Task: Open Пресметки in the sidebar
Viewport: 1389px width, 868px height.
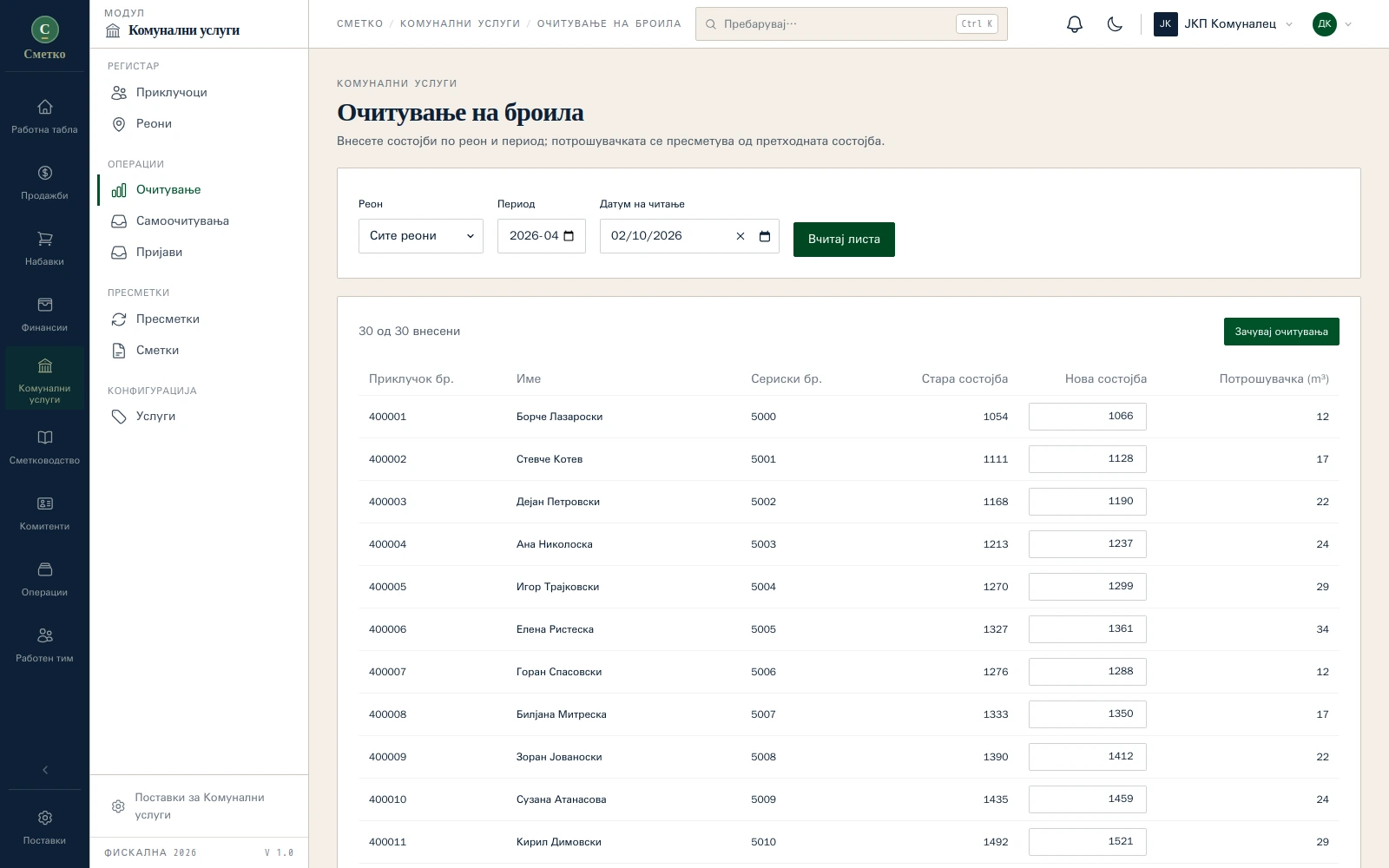Action: click(x=199, y=319)
